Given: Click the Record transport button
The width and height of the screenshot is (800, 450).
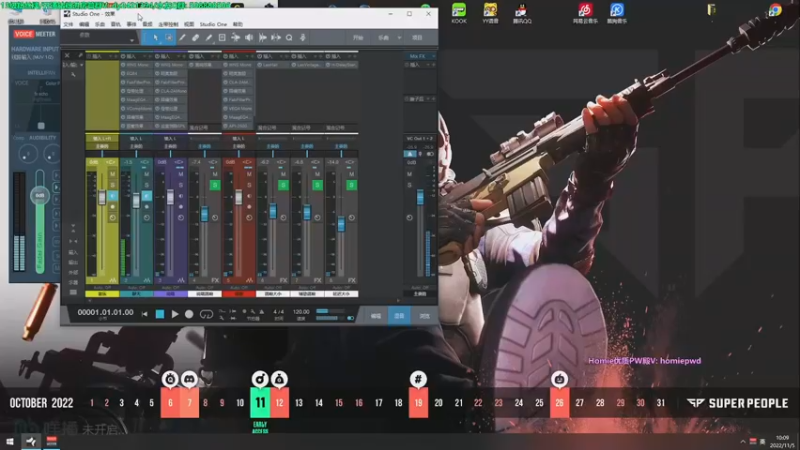Looking at the screenshot, I should 189,314.
